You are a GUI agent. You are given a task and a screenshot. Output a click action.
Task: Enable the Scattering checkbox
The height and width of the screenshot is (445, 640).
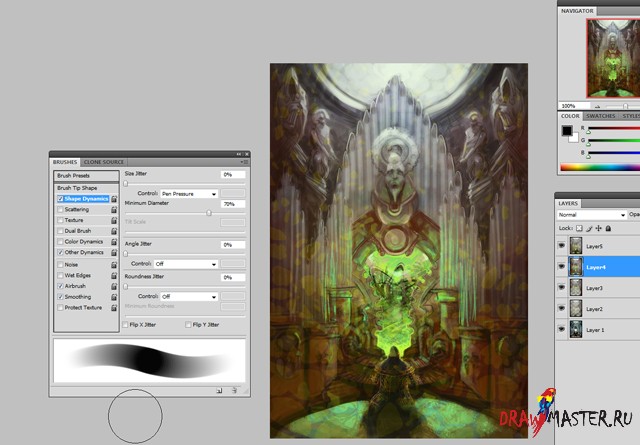coord(60,209)
